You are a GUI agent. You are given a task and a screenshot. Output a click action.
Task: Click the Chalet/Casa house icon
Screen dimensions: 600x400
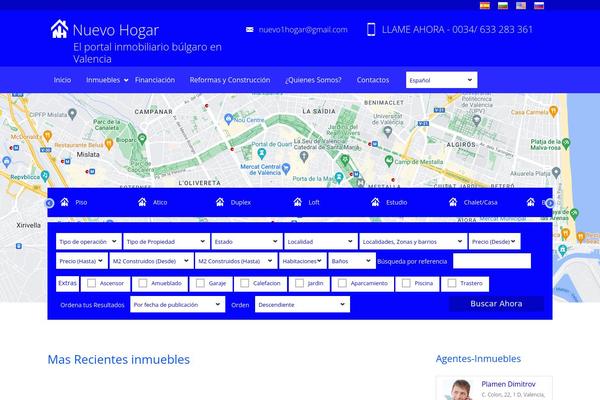[x=453, y=202]
